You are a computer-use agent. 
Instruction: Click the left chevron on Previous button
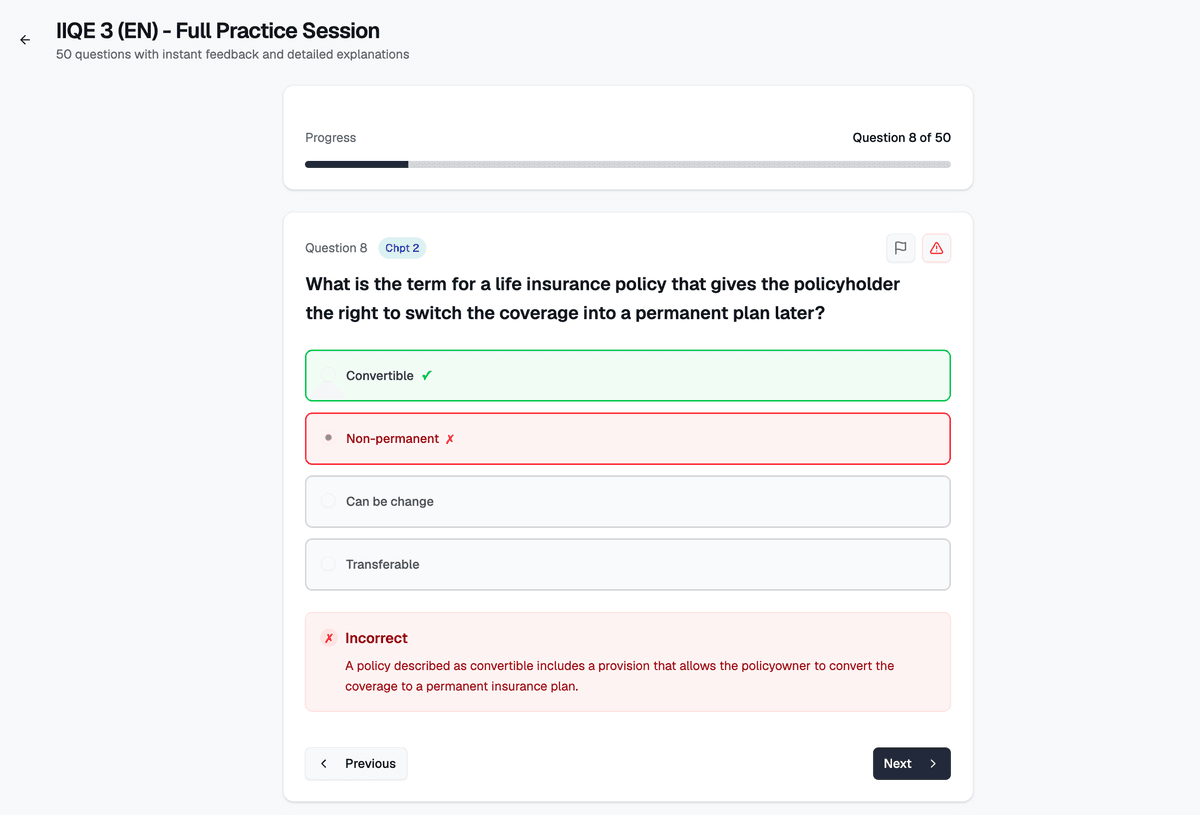323,763
